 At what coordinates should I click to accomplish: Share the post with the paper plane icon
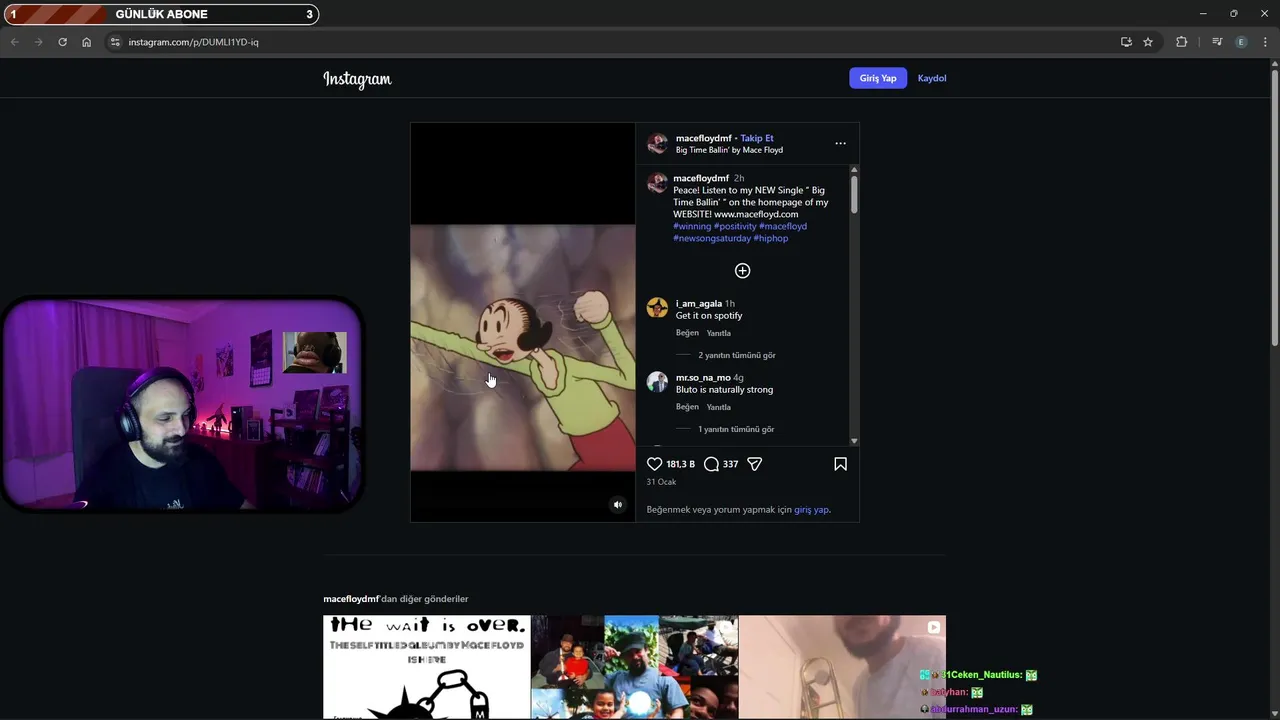coord(755,464)
